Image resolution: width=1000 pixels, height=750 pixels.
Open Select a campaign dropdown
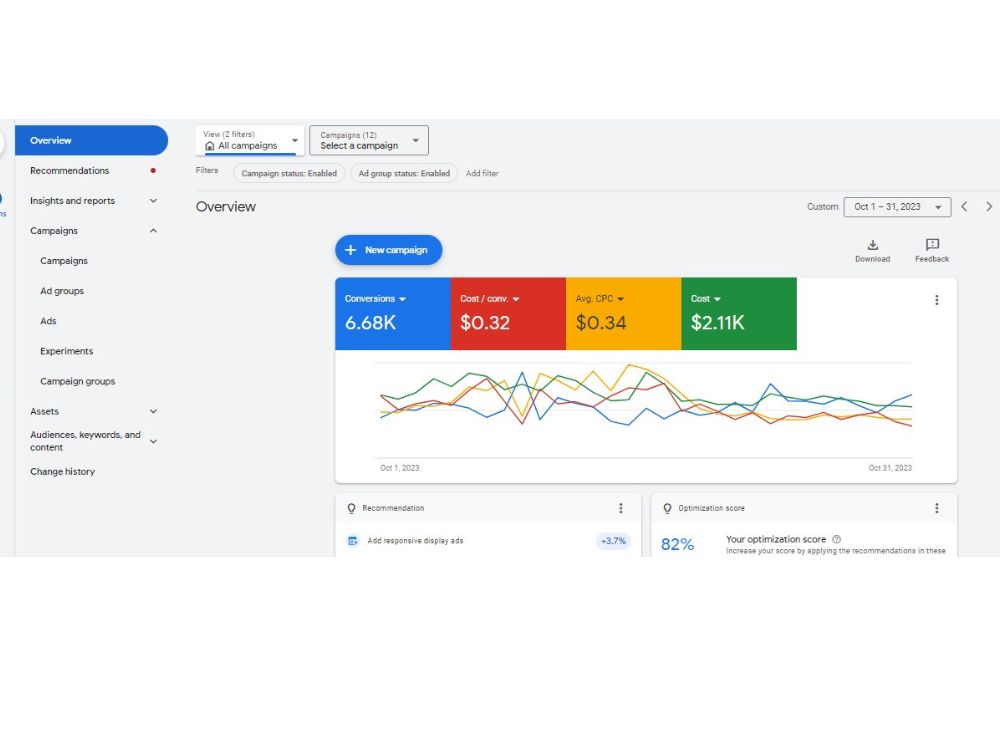tap(369, 140)
